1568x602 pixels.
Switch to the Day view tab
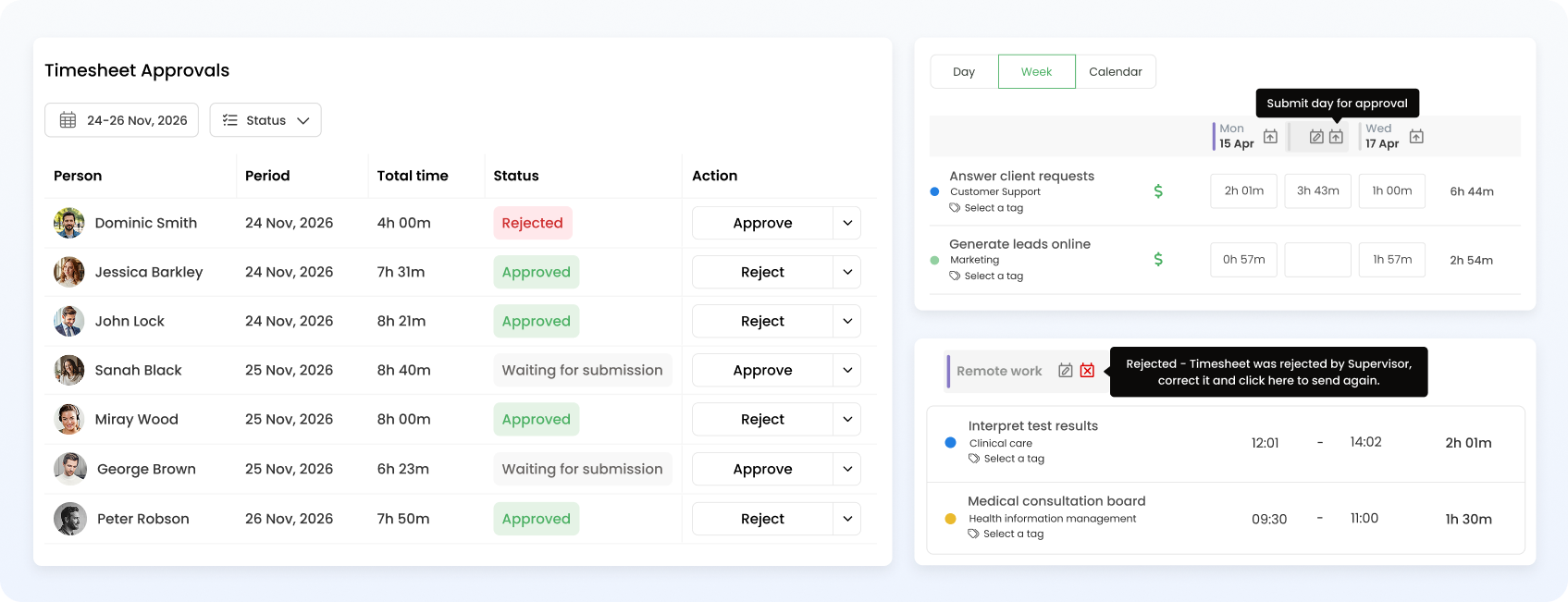tap(964, 71)
